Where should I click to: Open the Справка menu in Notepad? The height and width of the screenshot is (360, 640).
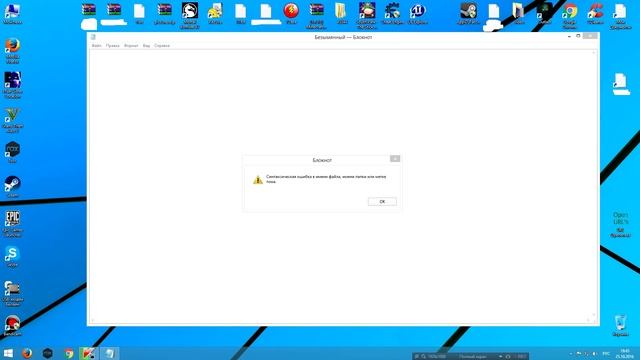[x=162, y=46]
